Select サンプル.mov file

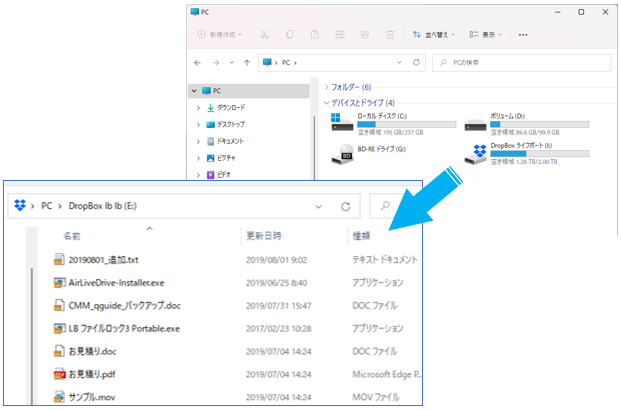click(x=92, y=397)
